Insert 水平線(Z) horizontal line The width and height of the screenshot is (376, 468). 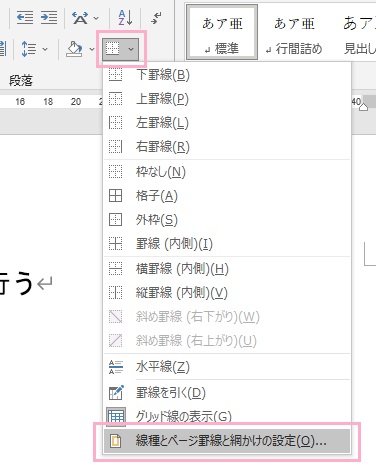click(227, 367)
